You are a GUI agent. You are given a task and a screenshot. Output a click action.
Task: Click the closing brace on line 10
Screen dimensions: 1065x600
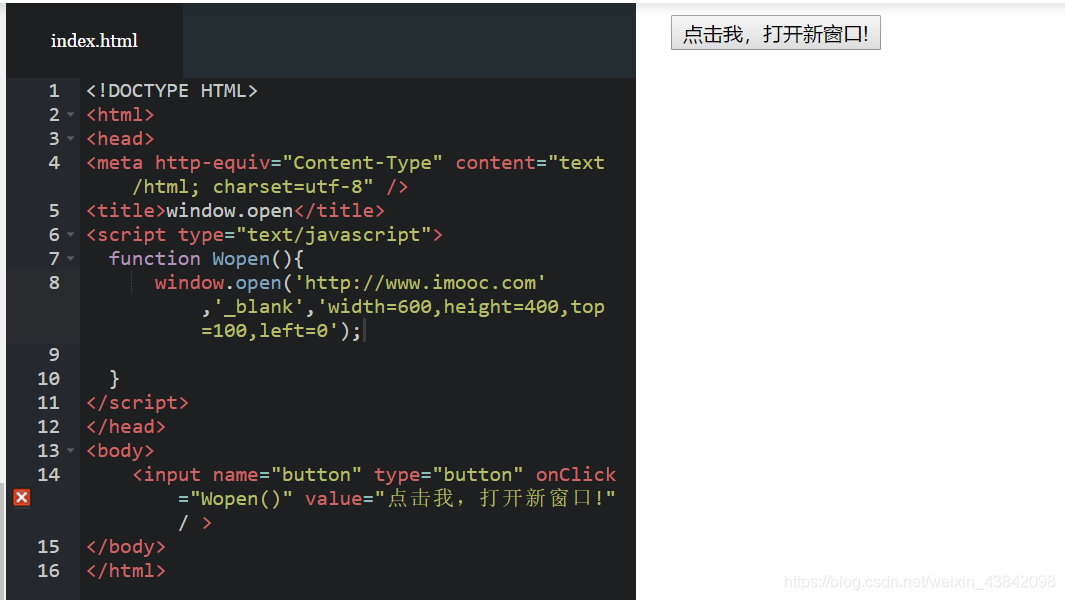[114, 378]
